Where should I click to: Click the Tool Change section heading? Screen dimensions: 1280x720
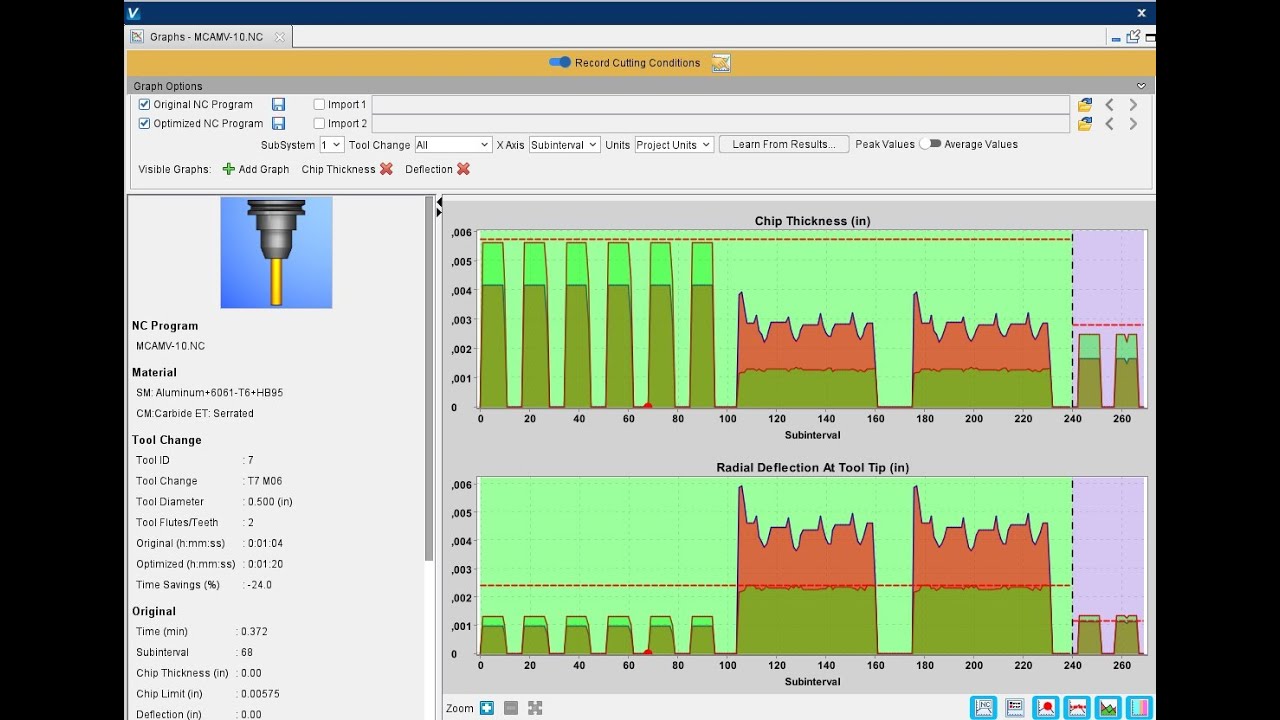pos(167,440)
